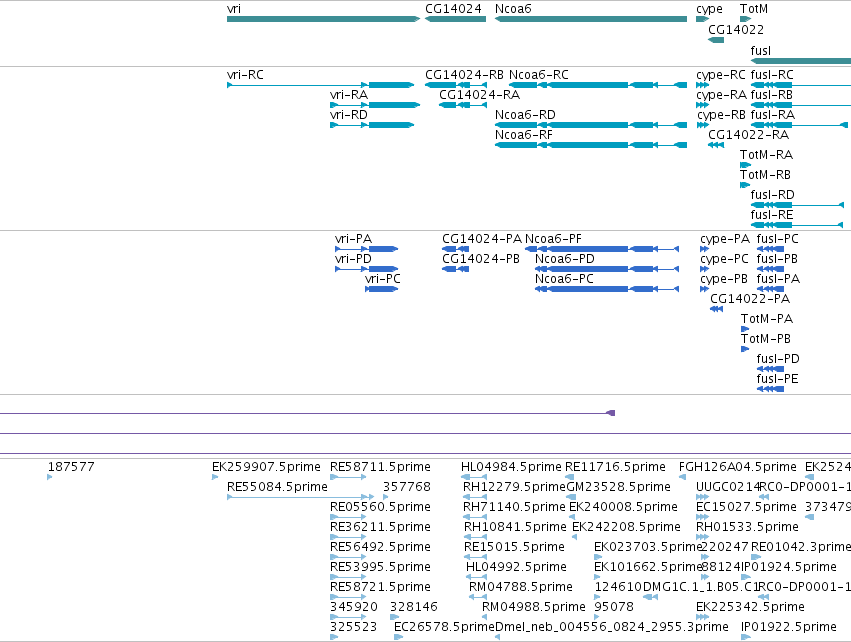Click the 357768 feature marker
The width and height of the screenshot is (851, 642).
pyautogui.click(x=386, y=497)
